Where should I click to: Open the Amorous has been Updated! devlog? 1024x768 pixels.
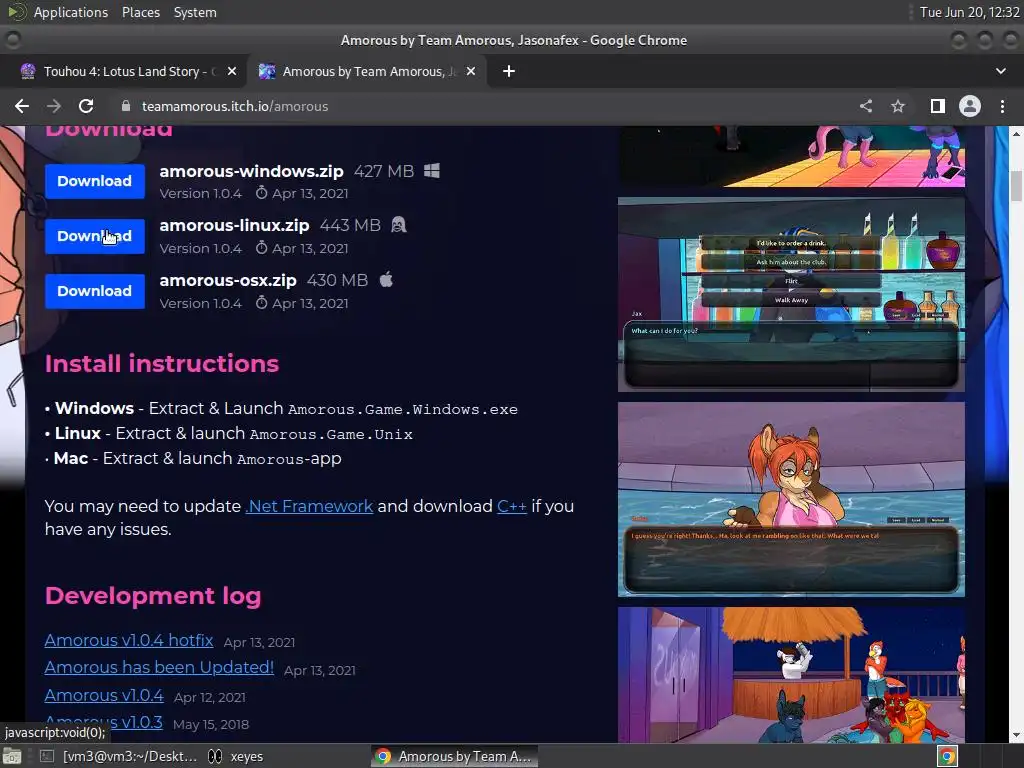(x=159, y=667)
